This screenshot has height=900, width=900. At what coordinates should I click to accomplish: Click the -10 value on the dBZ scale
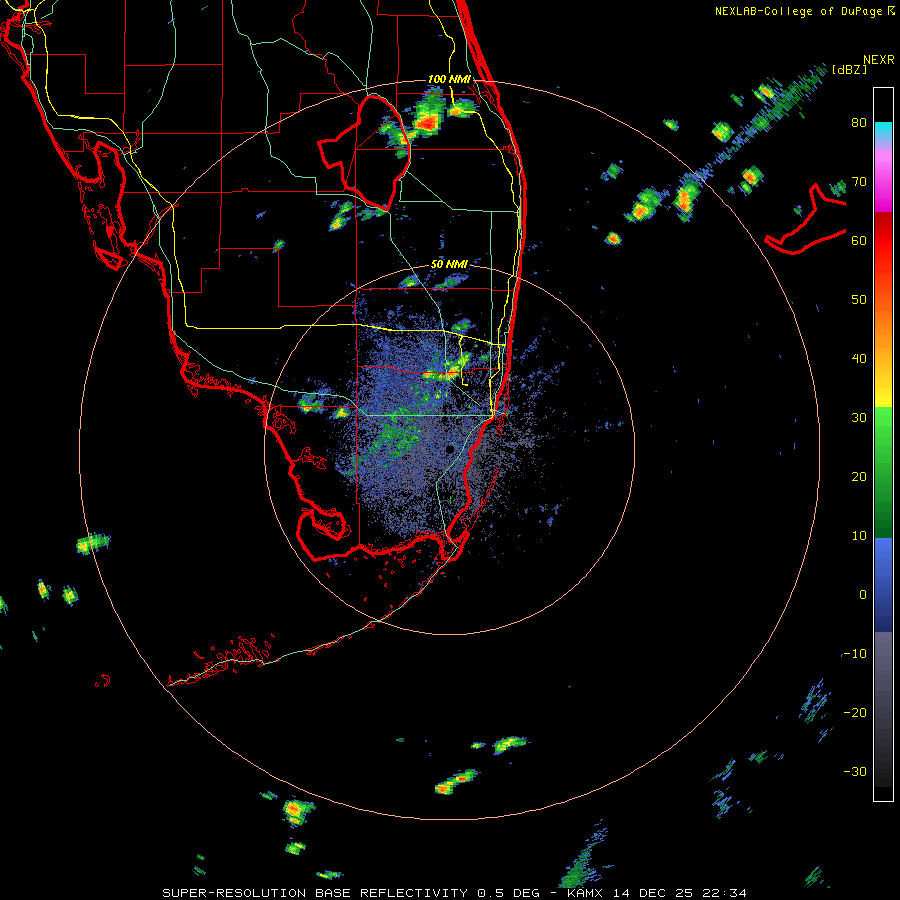pos(855,653)
